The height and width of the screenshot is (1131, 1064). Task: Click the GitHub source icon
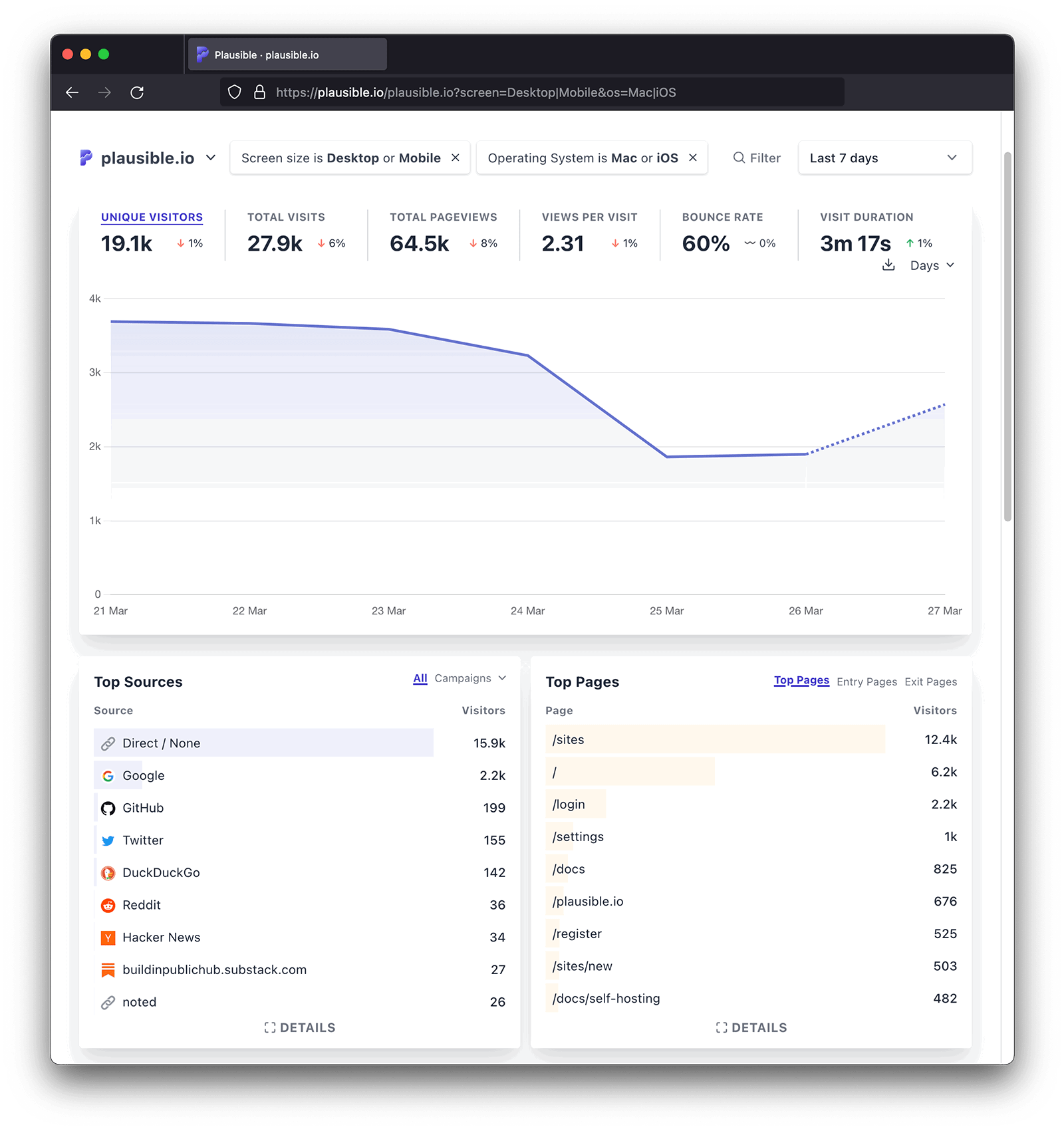[x=108, y=809]
